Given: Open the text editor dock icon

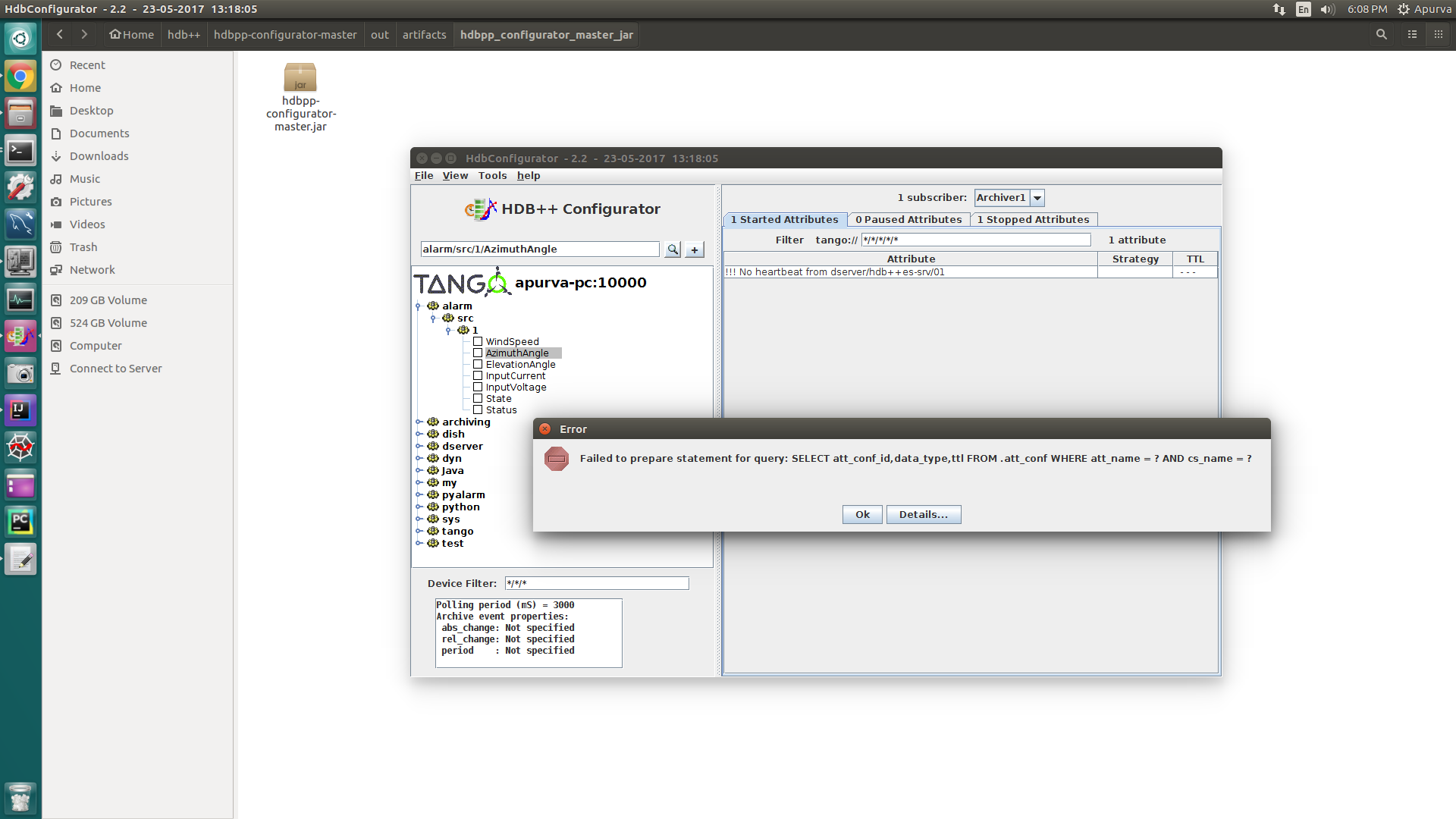Looking at the screenshot, I should [x=20, y=559].
